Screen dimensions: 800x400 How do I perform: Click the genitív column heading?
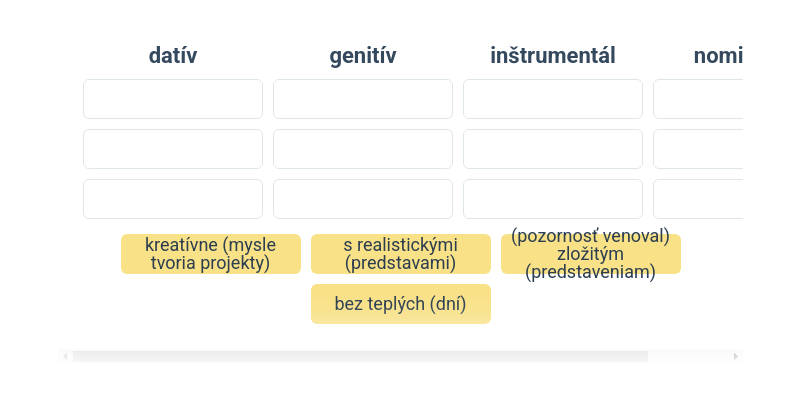coord(363,56)
